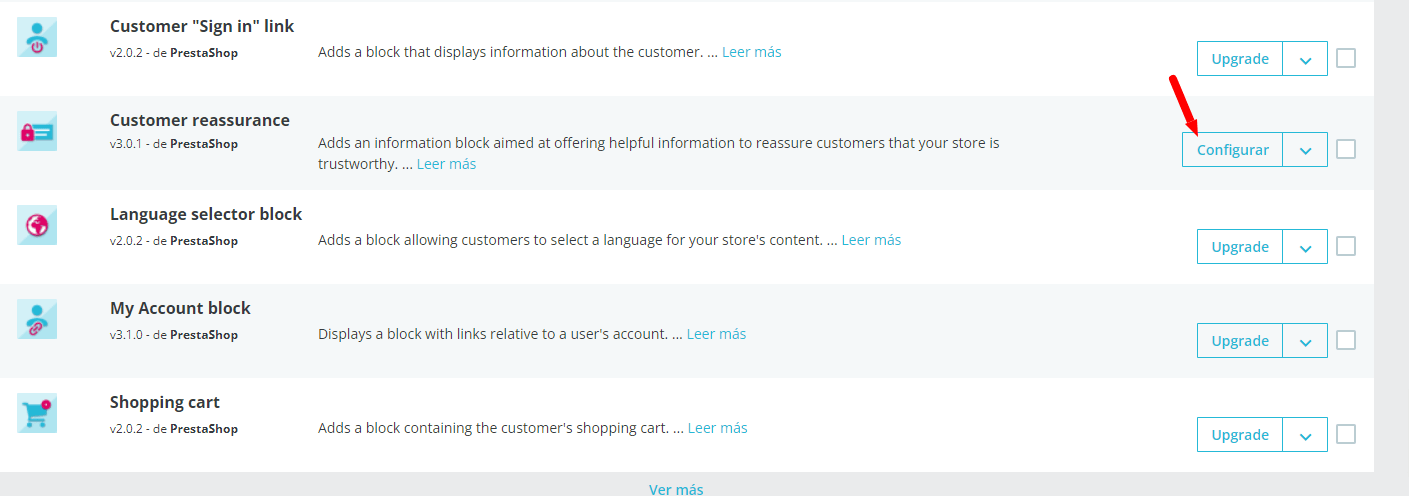The width and height of the screenshot is (1409, 496).
Task: Select the Customer "Sign in" link checkbox
Action: (1346, 58)
